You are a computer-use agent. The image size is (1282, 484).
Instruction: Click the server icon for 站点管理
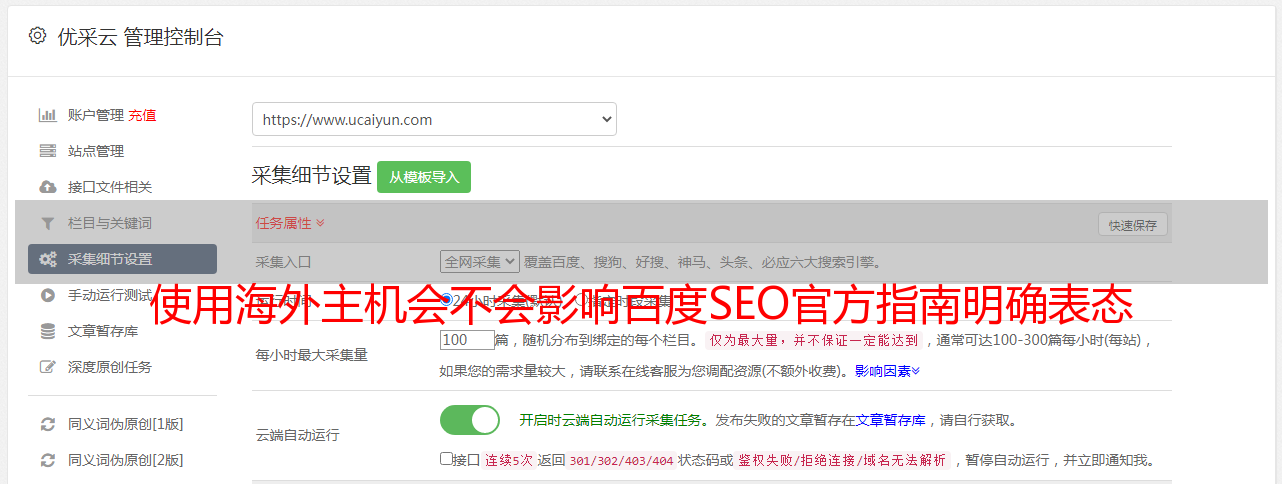pos(47,151)
